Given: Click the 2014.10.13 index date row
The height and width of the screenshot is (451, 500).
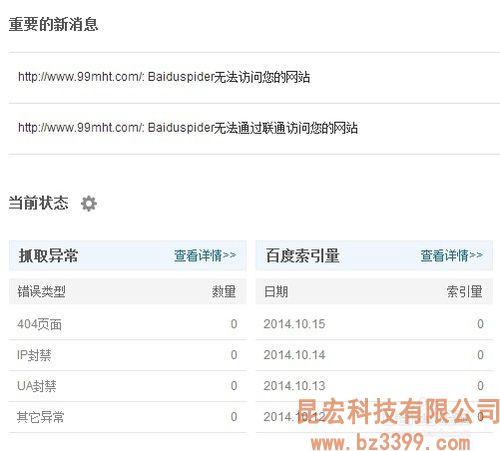Looking at the screenshot, I should tap(374, 386).
